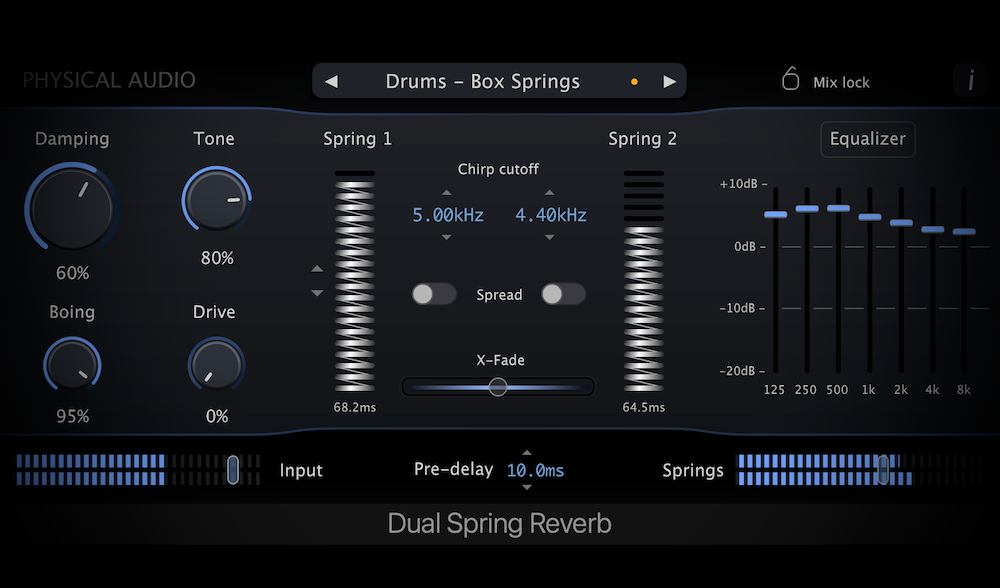Enable Spread for Spring 1
1000x588 pixels.
click(x=434, y=294)
